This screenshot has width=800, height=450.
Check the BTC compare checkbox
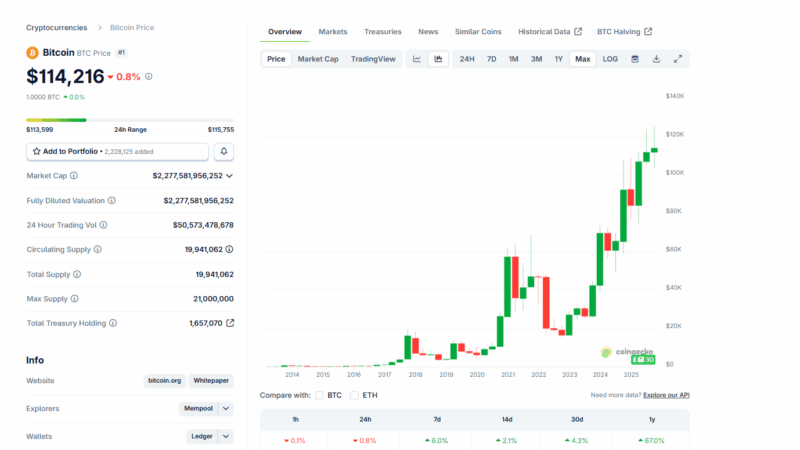(319, 395)
